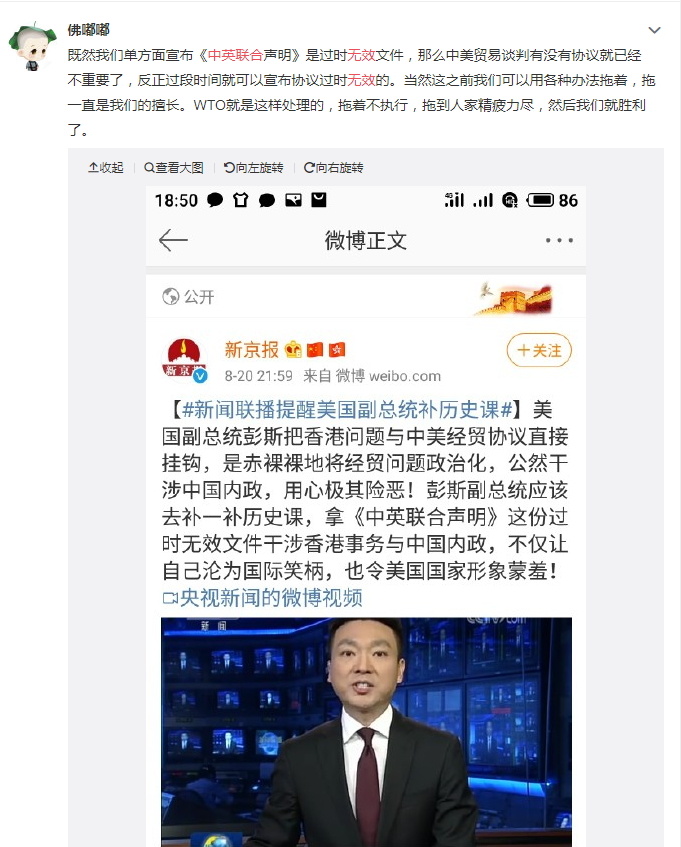Click the Great Wall banner decoration
Image resolution: width=681 pixels, height=847 pixels.
[514, 298]
